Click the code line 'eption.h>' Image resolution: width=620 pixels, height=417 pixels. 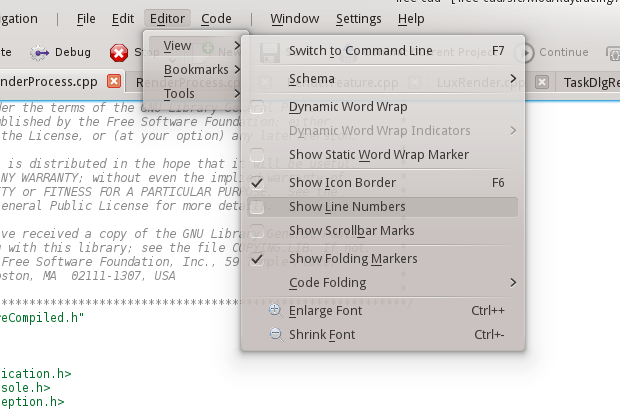point(32,402)
